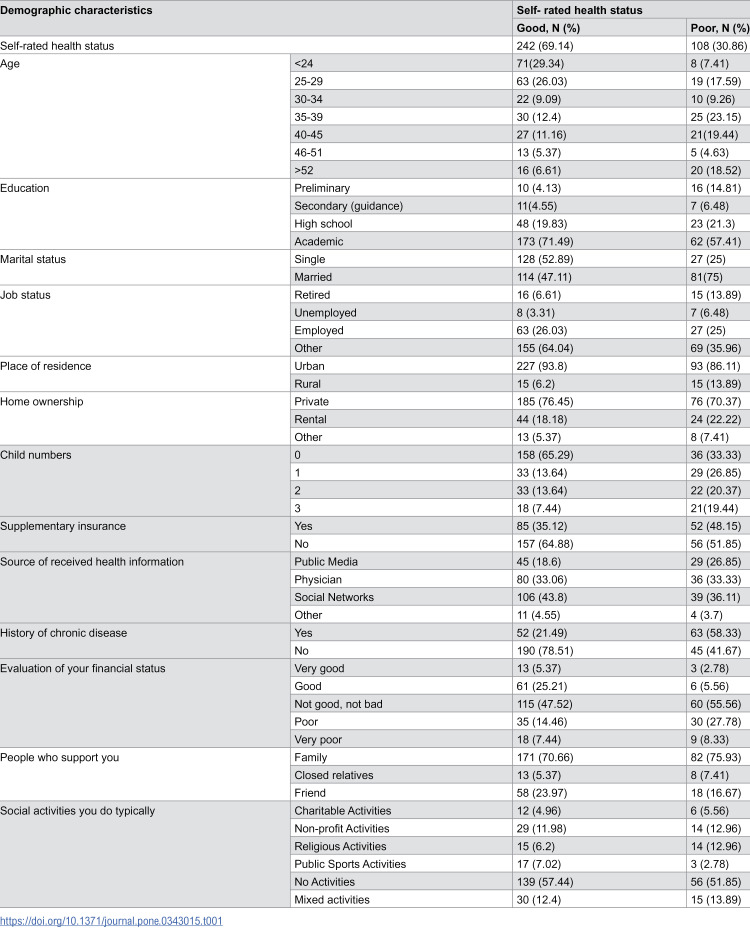Click the Demographic characteristics header
The width and height of the screenshot is (750, 928).
76,10
